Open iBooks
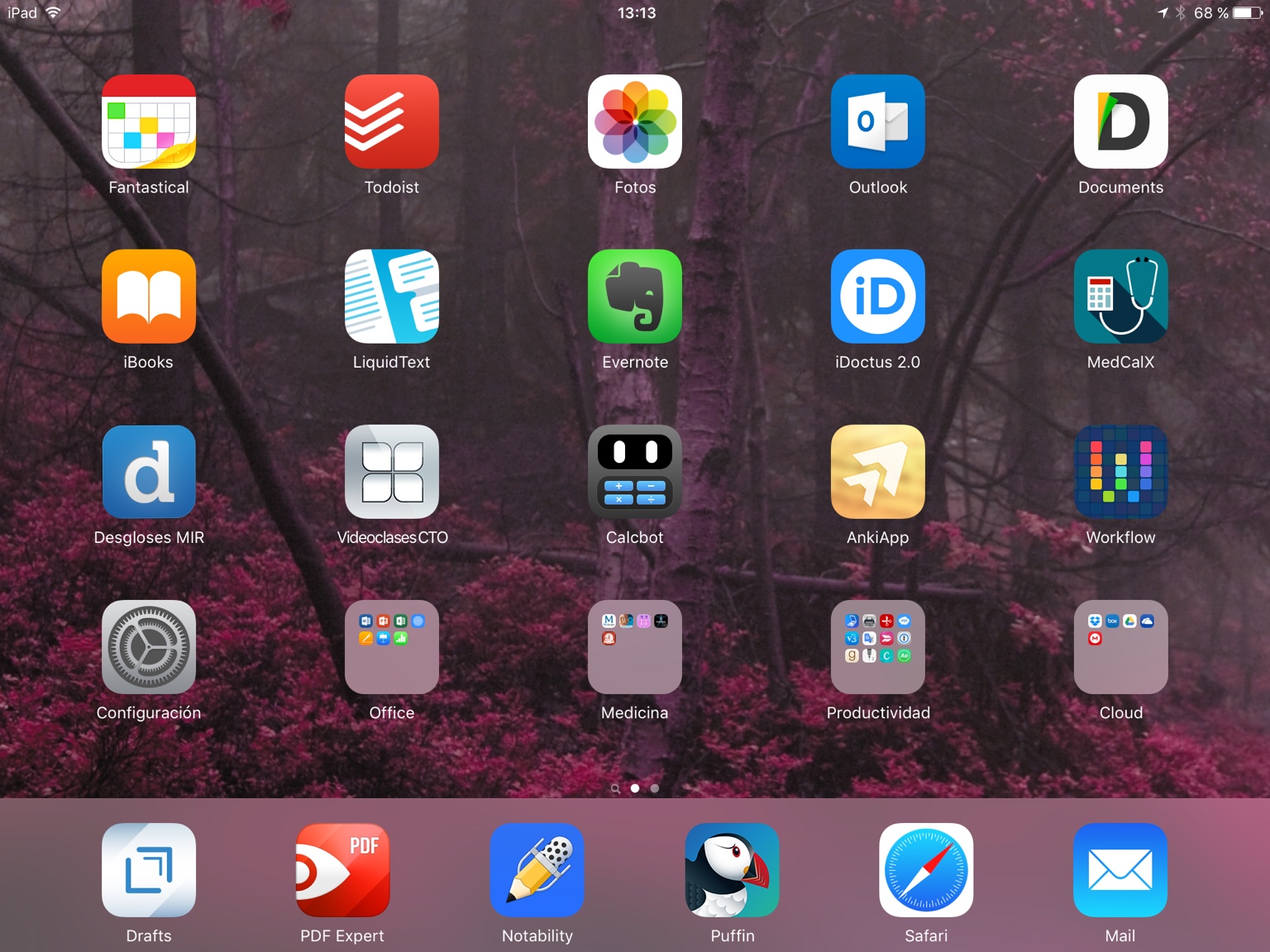1270x952 pixels. (x=149, y=297)
